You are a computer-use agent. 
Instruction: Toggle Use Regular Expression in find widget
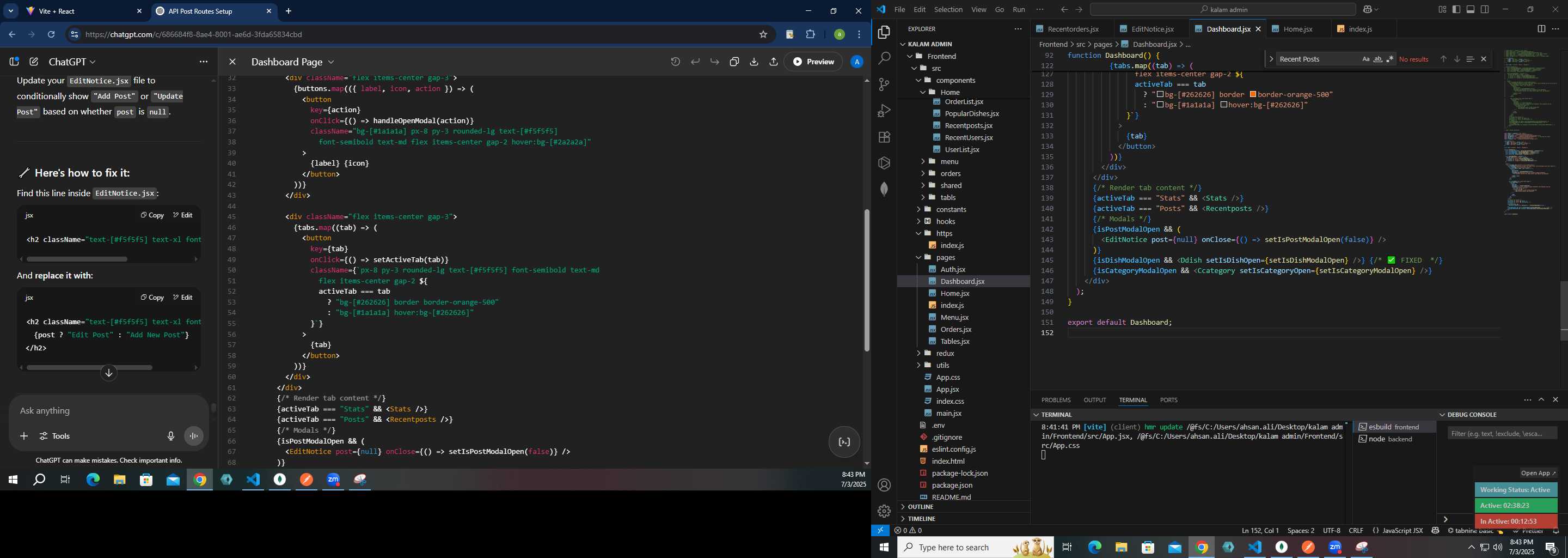1389,59
